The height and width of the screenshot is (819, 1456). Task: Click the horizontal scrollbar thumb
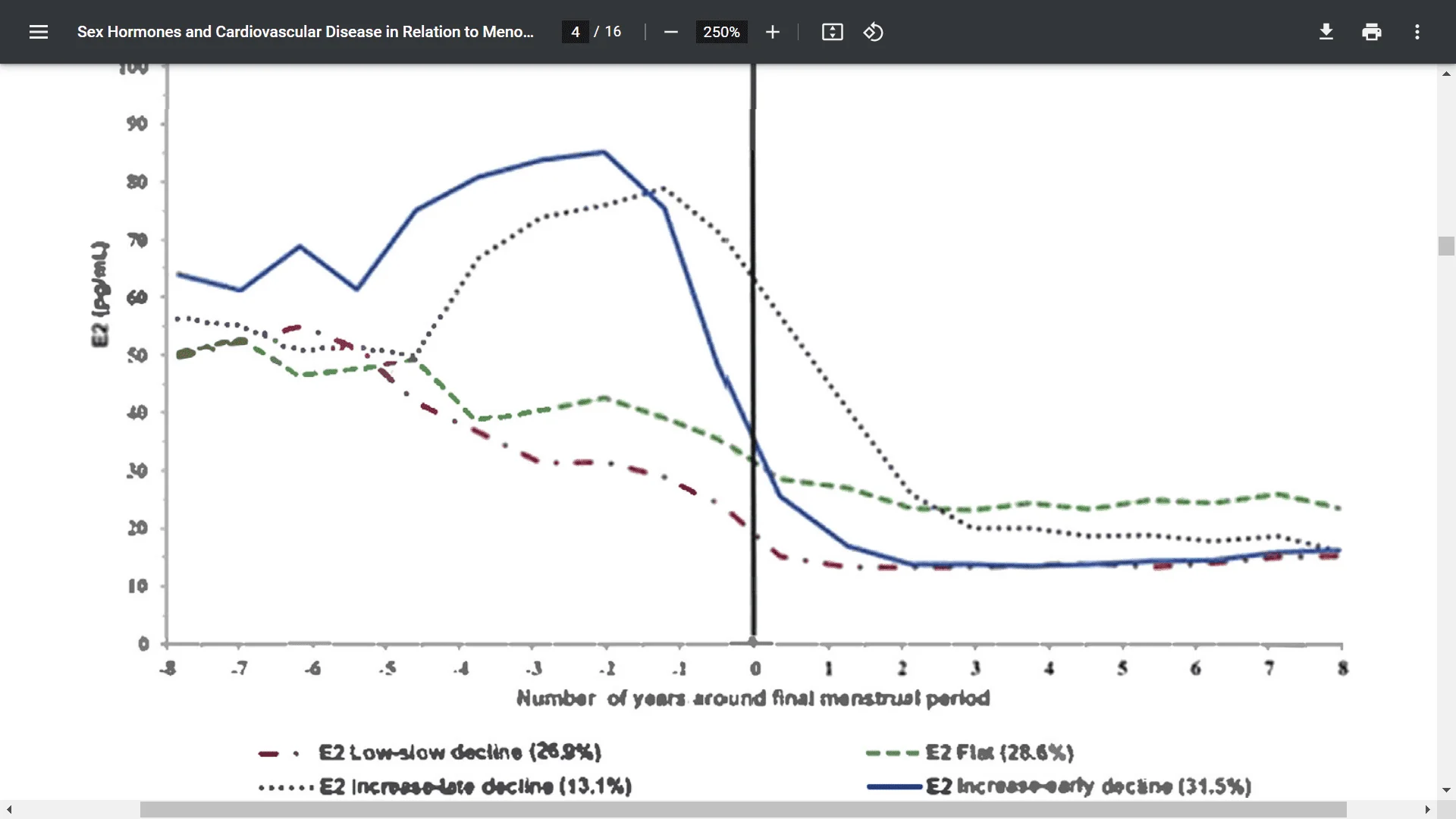click(743, 810)
